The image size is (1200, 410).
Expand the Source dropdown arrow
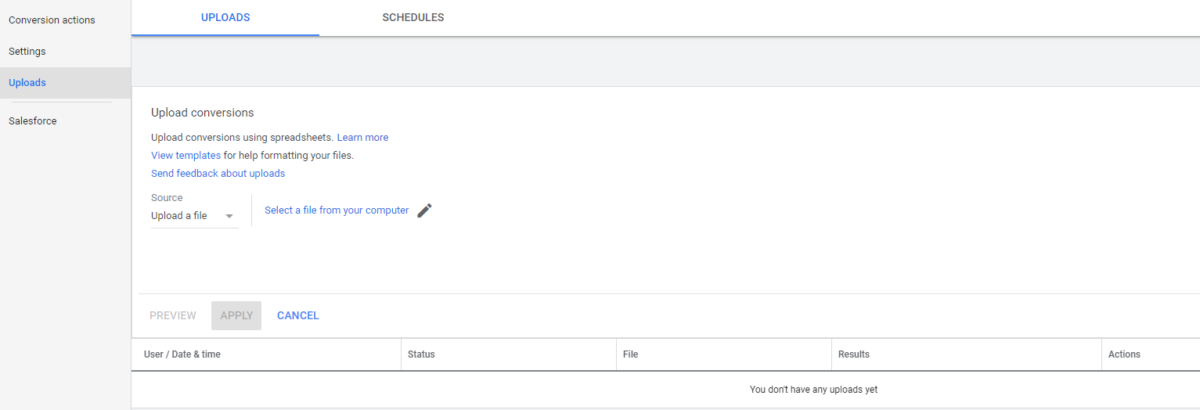coord(229,216)
